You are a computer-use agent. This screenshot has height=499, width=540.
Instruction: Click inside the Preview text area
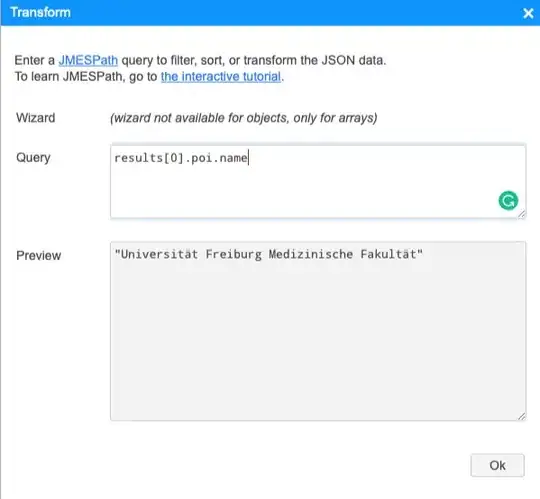click(318, 331)
